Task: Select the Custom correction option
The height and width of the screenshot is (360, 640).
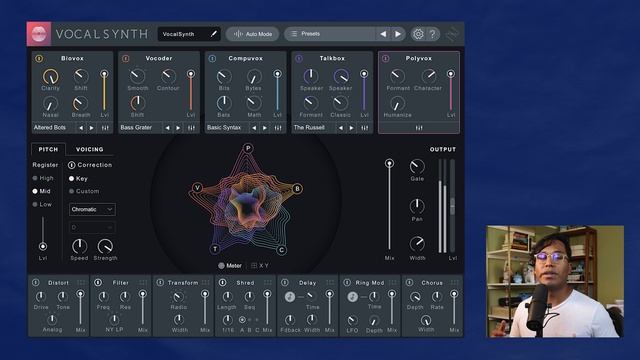Action: [84, 191]
